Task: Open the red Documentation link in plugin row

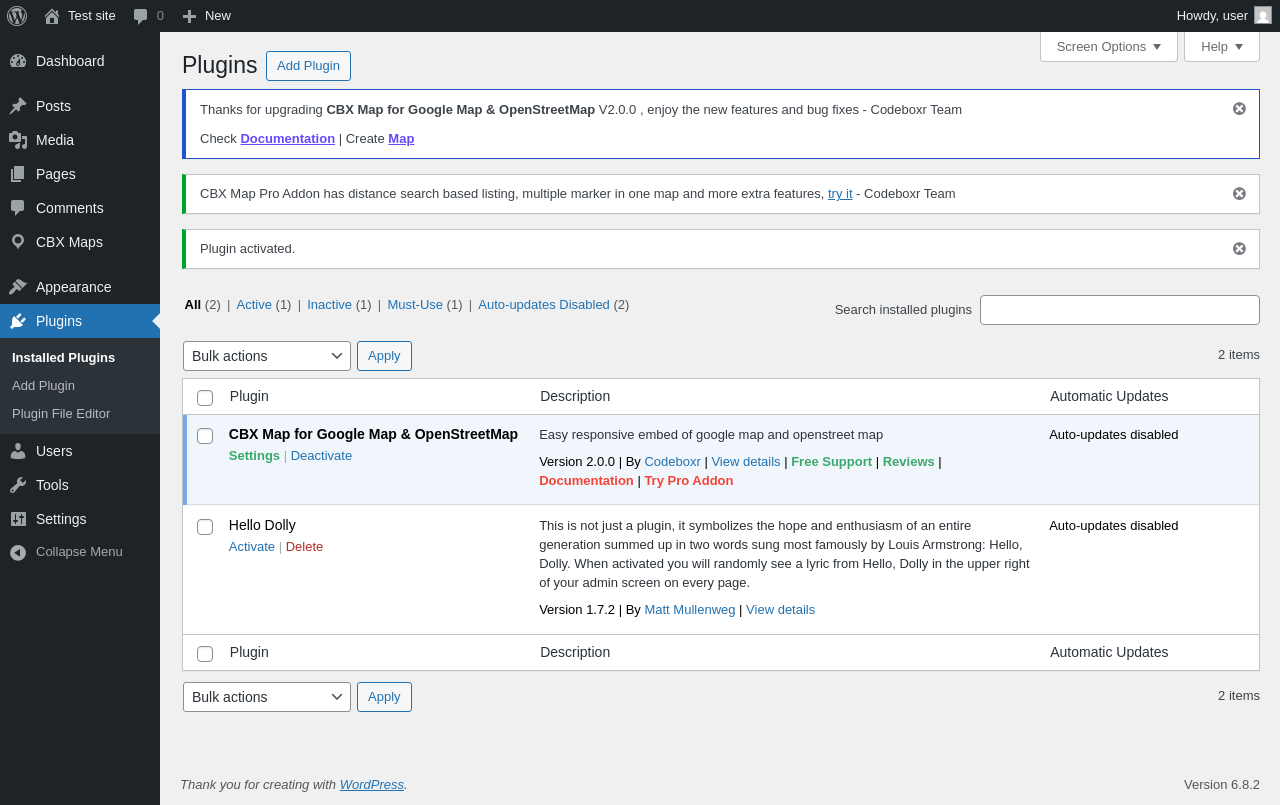Action: coord(586,481)
